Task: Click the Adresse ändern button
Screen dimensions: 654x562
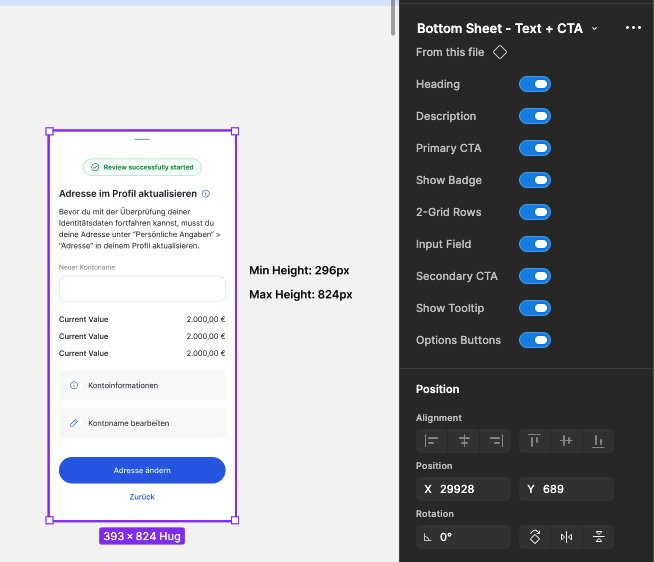Action: tap(142, 470)
